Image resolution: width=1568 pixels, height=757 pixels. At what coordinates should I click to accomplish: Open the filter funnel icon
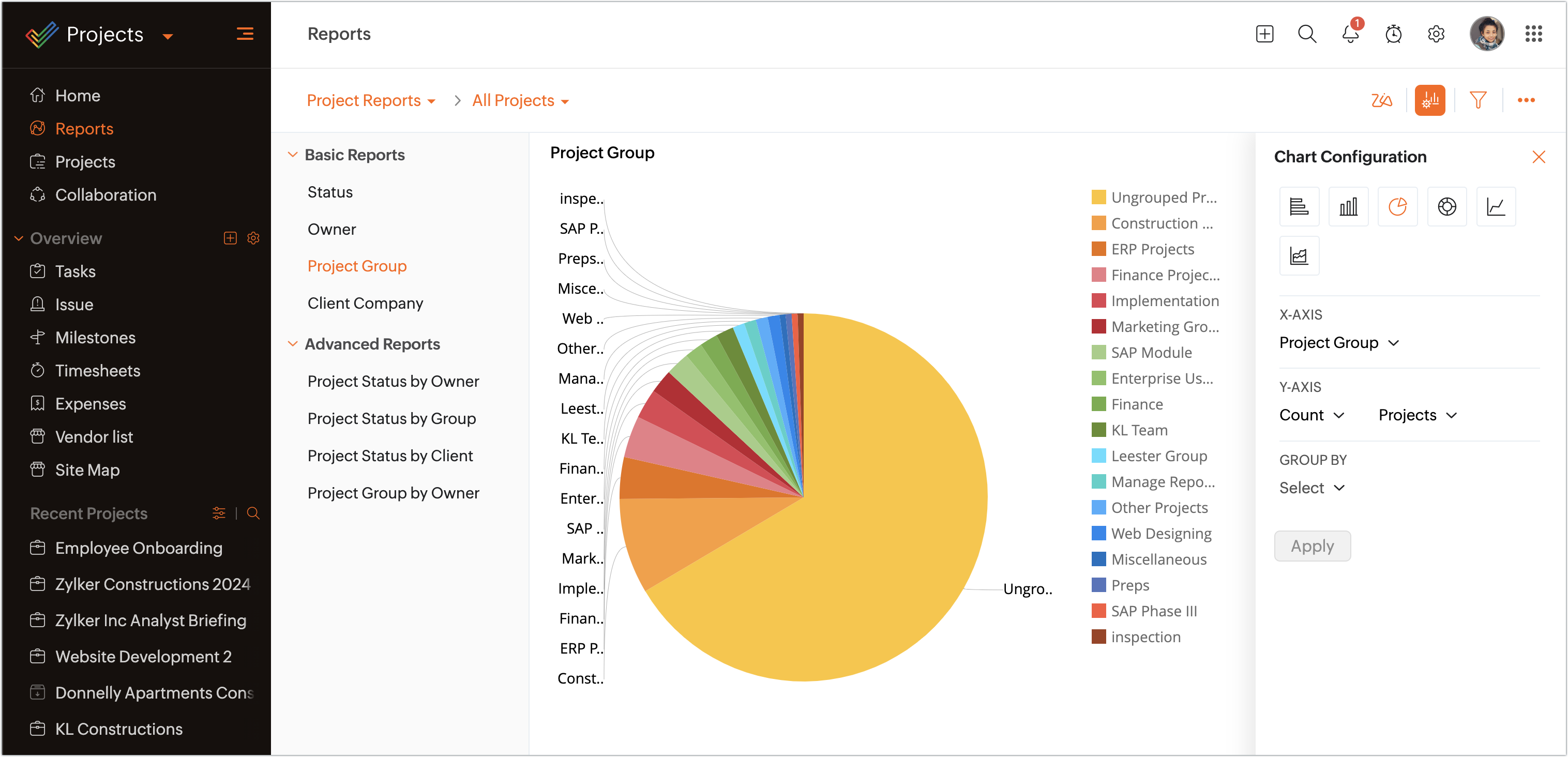coord(1478,100)
